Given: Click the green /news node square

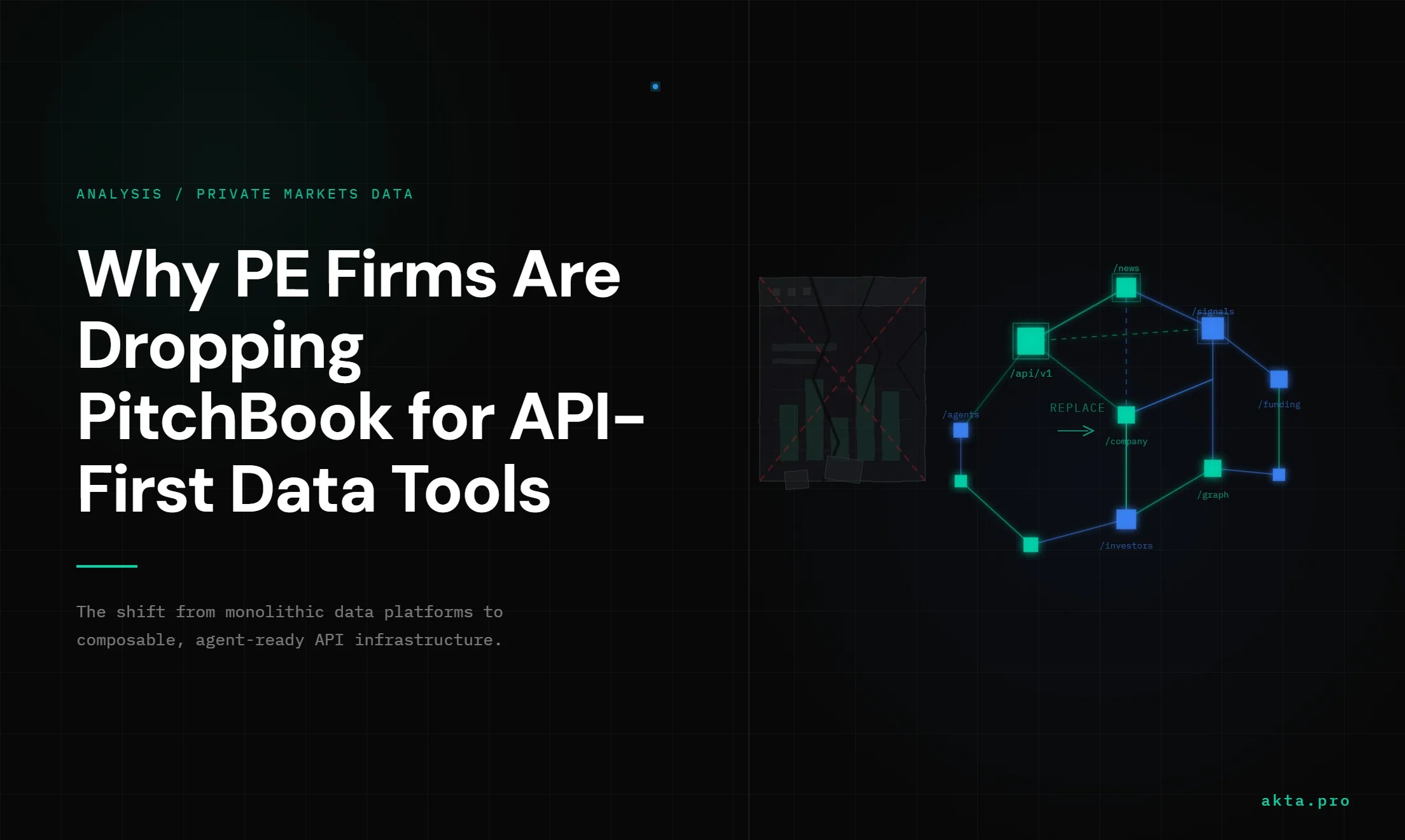Looking at the screenshot, I should (x=1126, y=288).
